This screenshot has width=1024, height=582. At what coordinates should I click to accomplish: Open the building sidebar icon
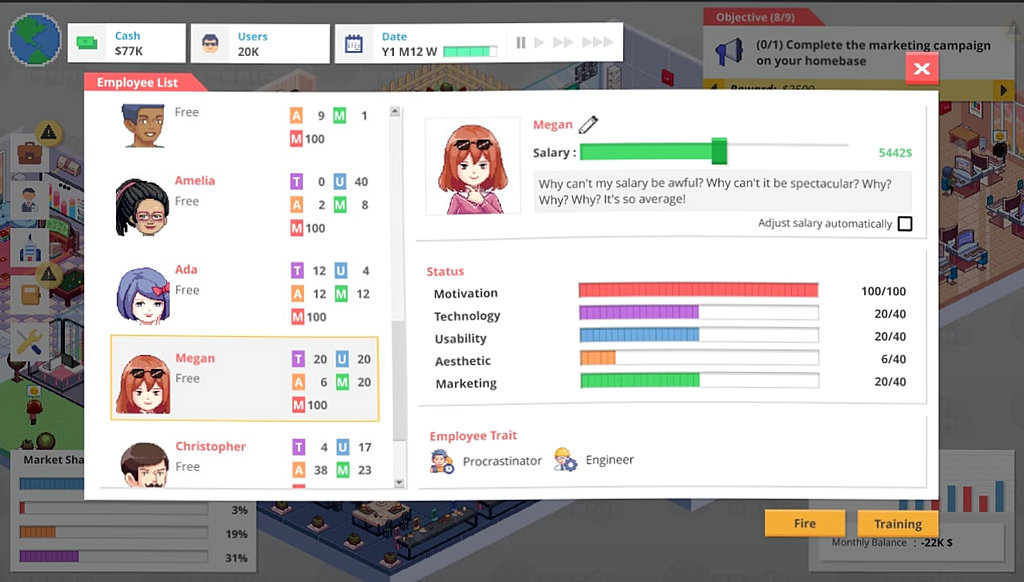(29, 246)
